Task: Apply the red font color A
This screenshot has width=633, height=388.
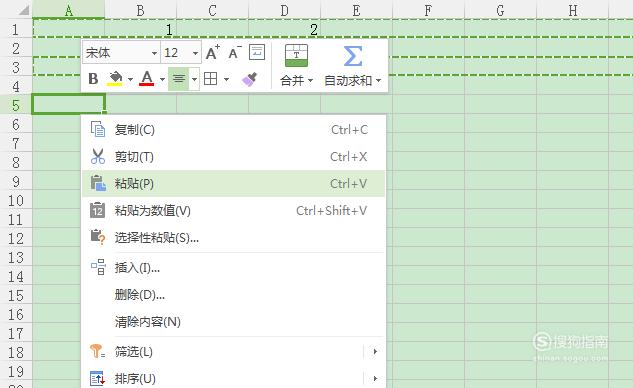Action: pyautogui.click(x=147, y=78)
